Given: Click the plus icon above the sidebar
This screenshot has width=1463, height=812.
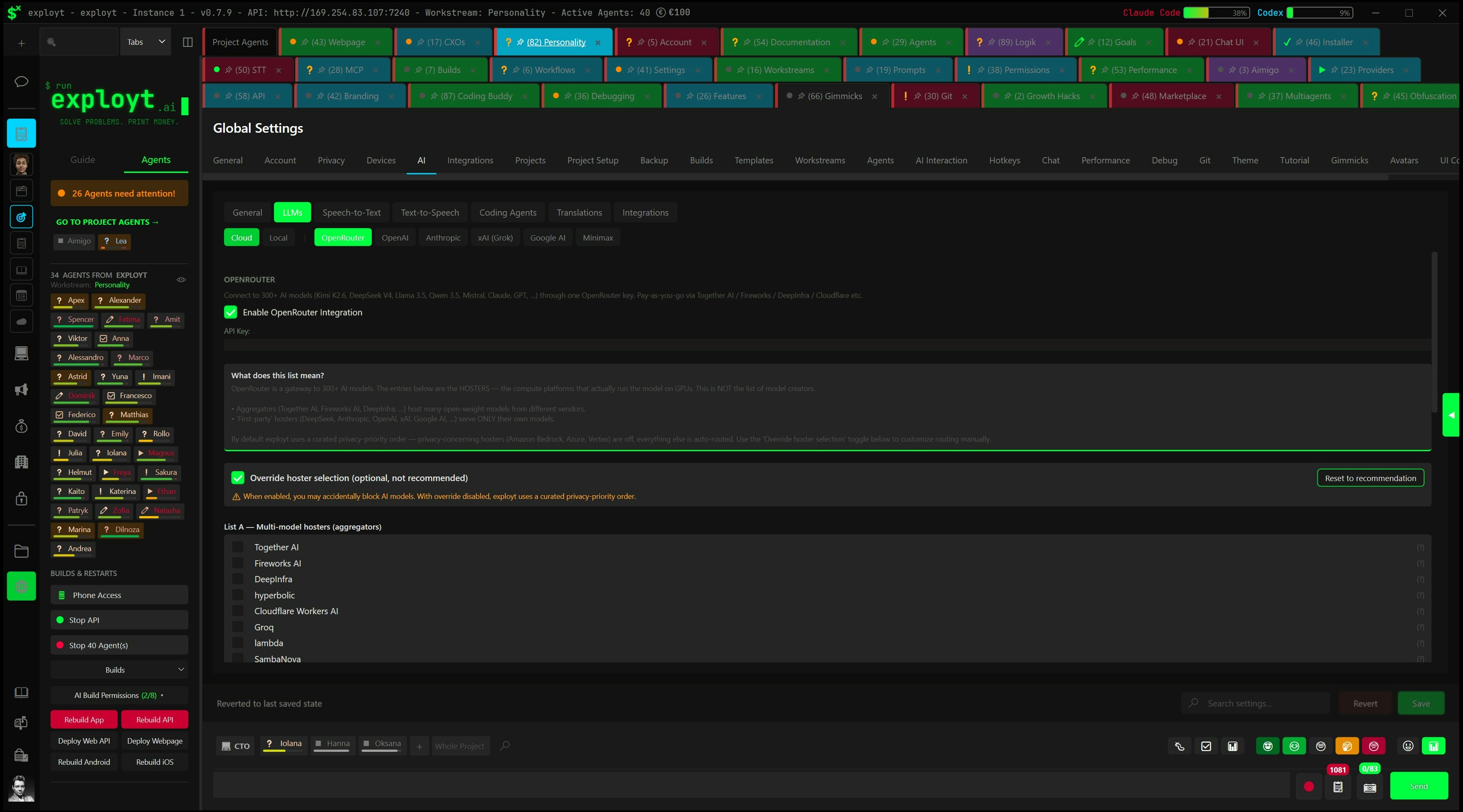Looking at the screenshot, I should point(21,43).
